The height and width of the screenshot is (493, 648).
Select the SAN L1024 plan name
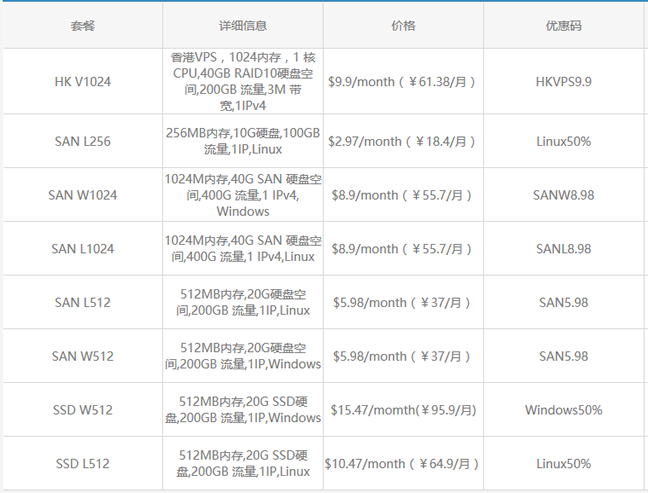[x=82, y=249]
